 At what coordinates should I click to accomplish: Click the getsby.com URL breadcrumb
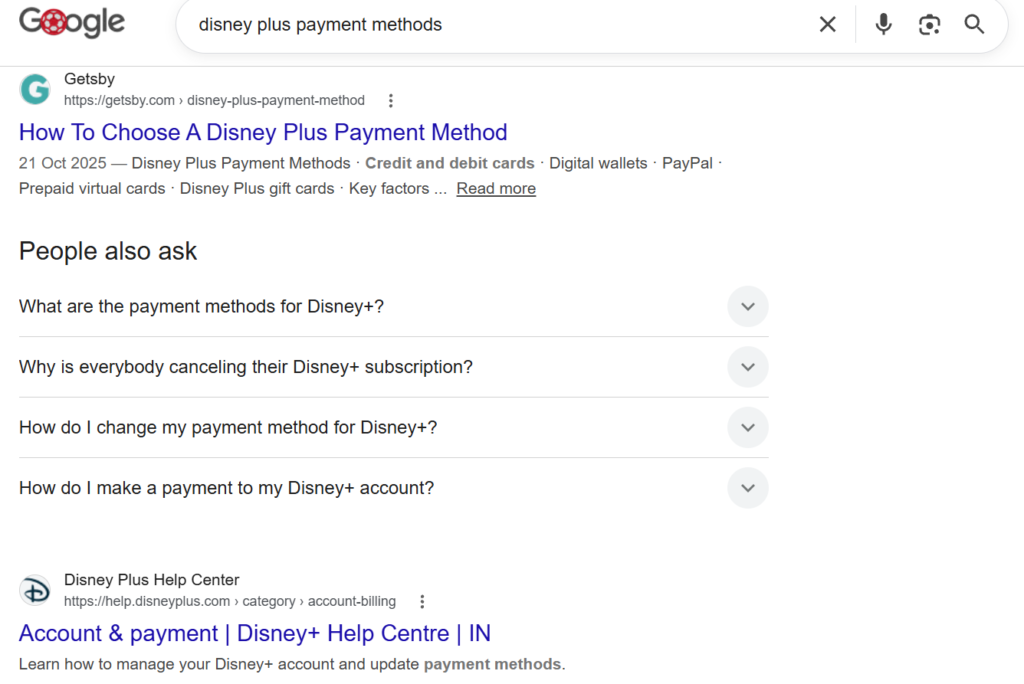pos(214,101)
